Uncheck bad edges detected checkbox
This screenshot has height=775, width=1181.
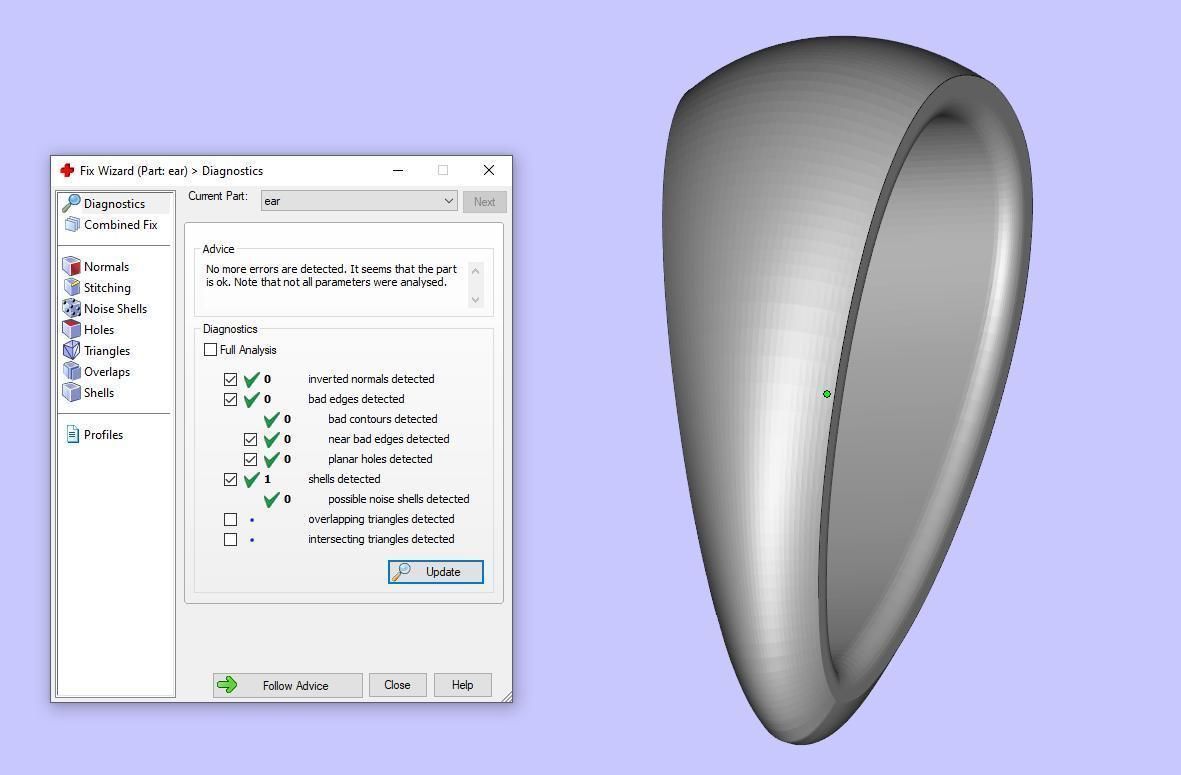230,399
